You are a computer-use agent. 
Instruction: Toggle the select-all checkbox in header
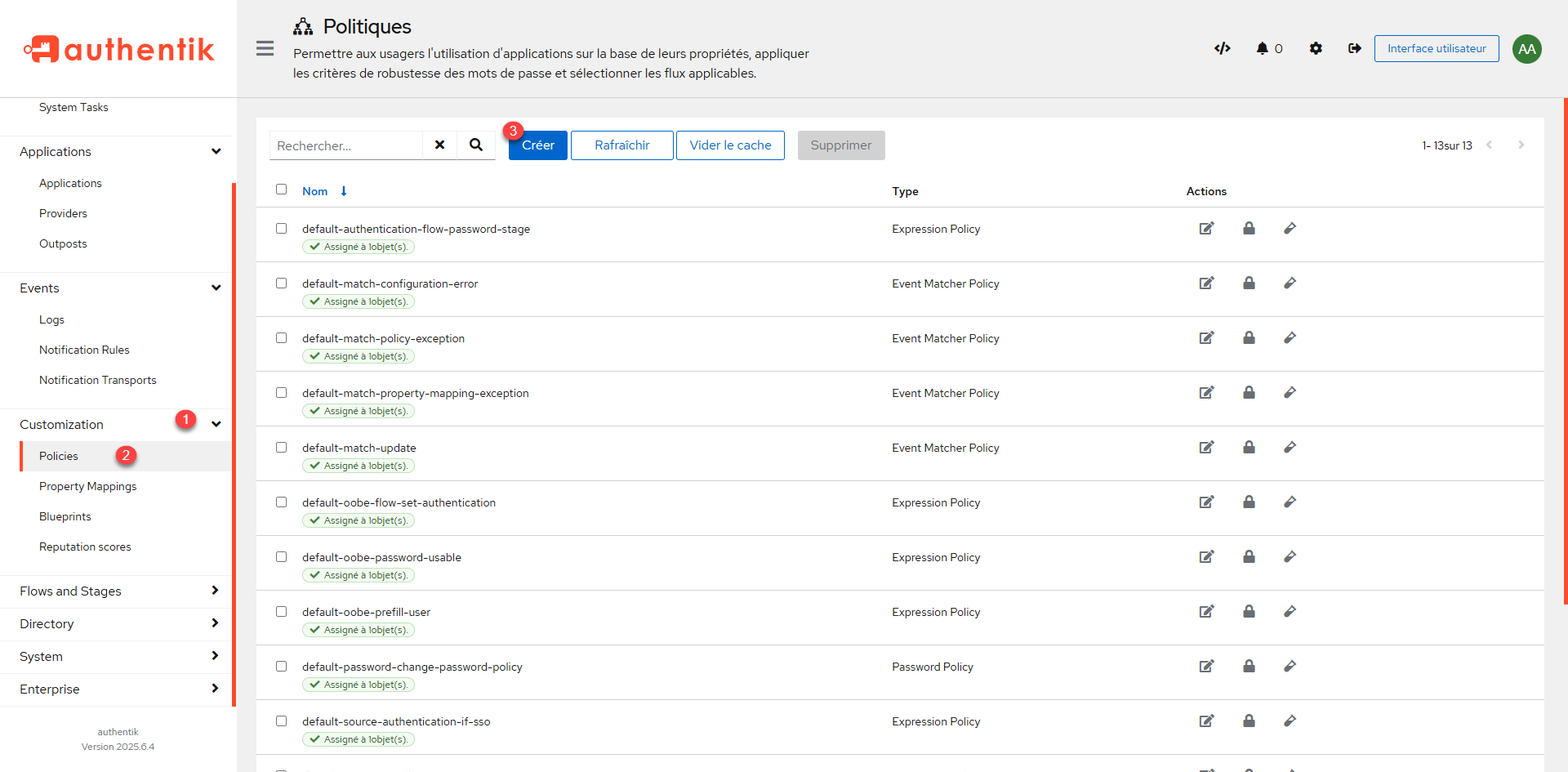click(282, 190)
